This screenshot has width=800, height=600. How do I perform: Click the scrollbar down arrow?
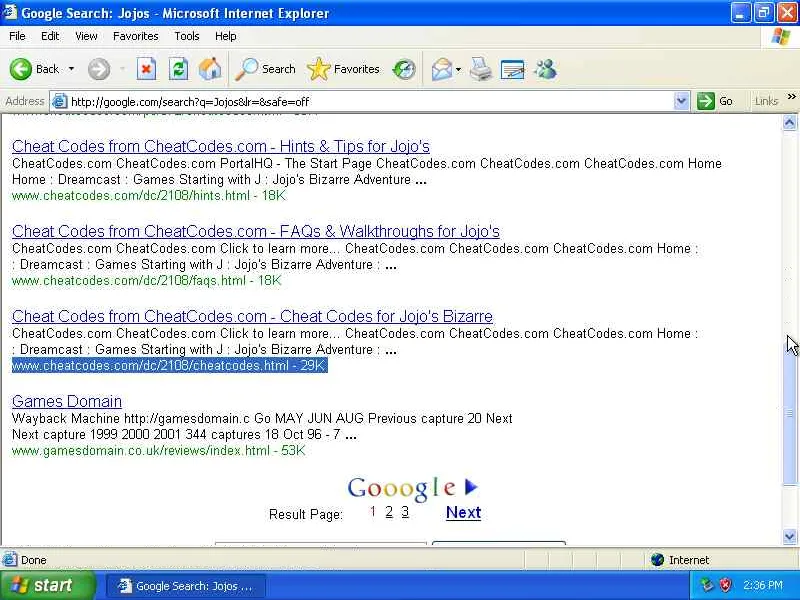tap(789, 536)
